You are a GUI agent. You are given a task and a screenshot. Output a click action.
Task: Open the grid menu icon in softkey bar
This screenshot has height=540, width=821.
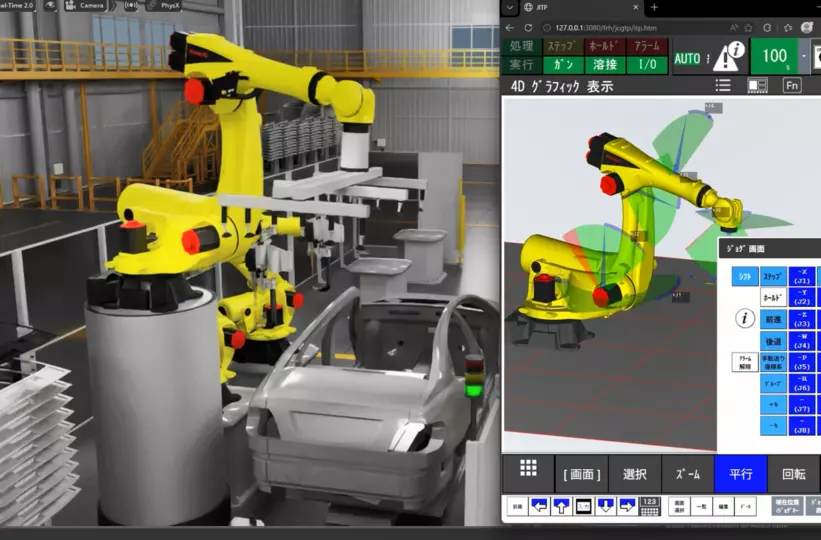[x=528, y=469]
